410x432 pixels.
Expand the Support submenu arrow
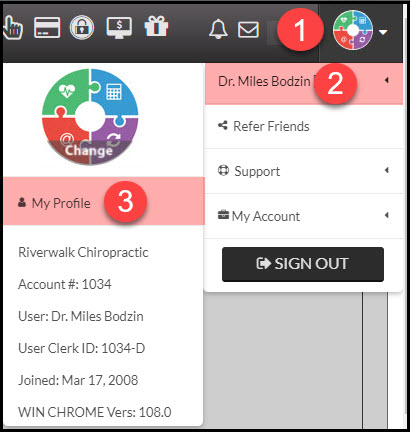[387, 170]
